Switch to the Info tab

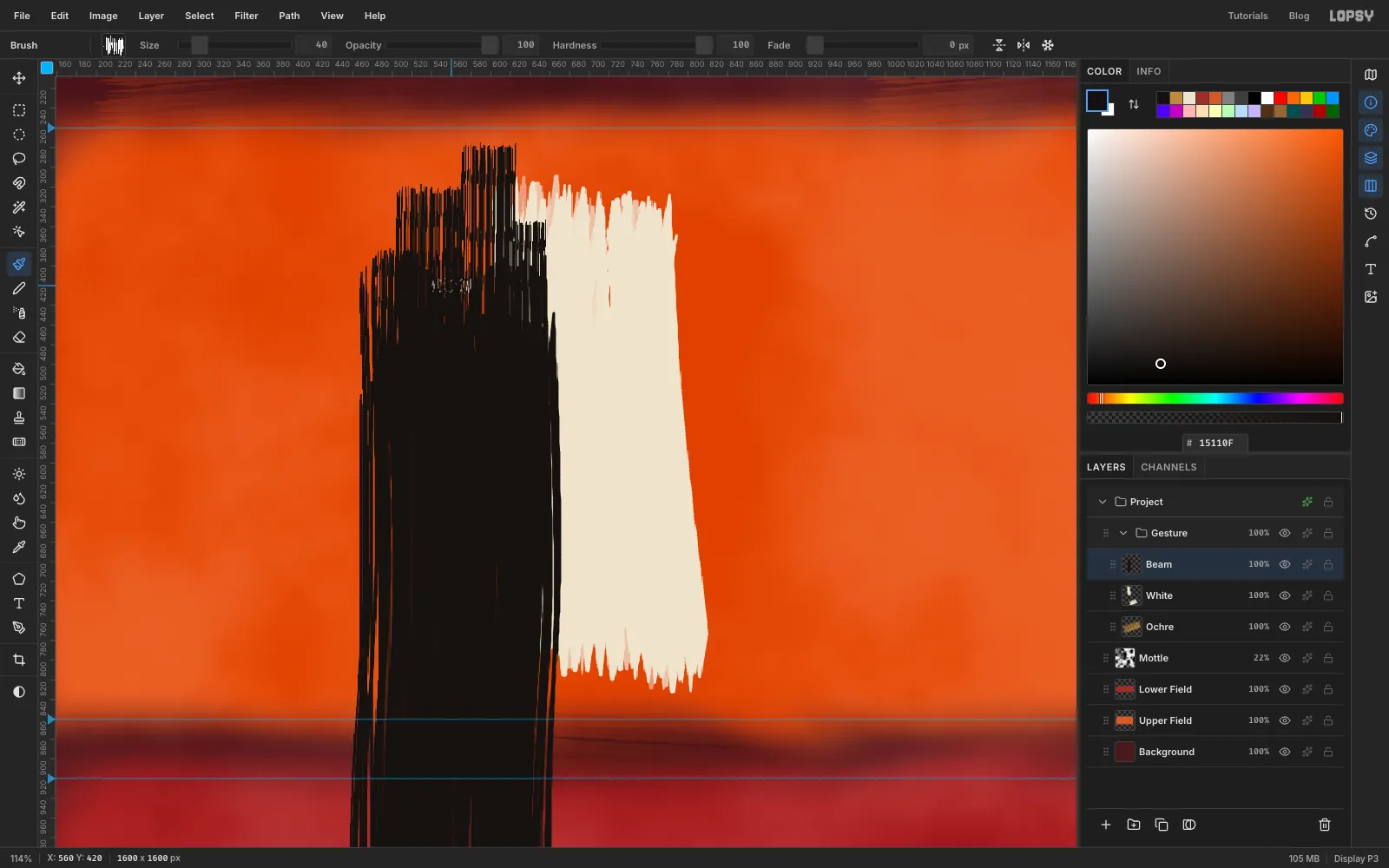[x=1149, y=71]
